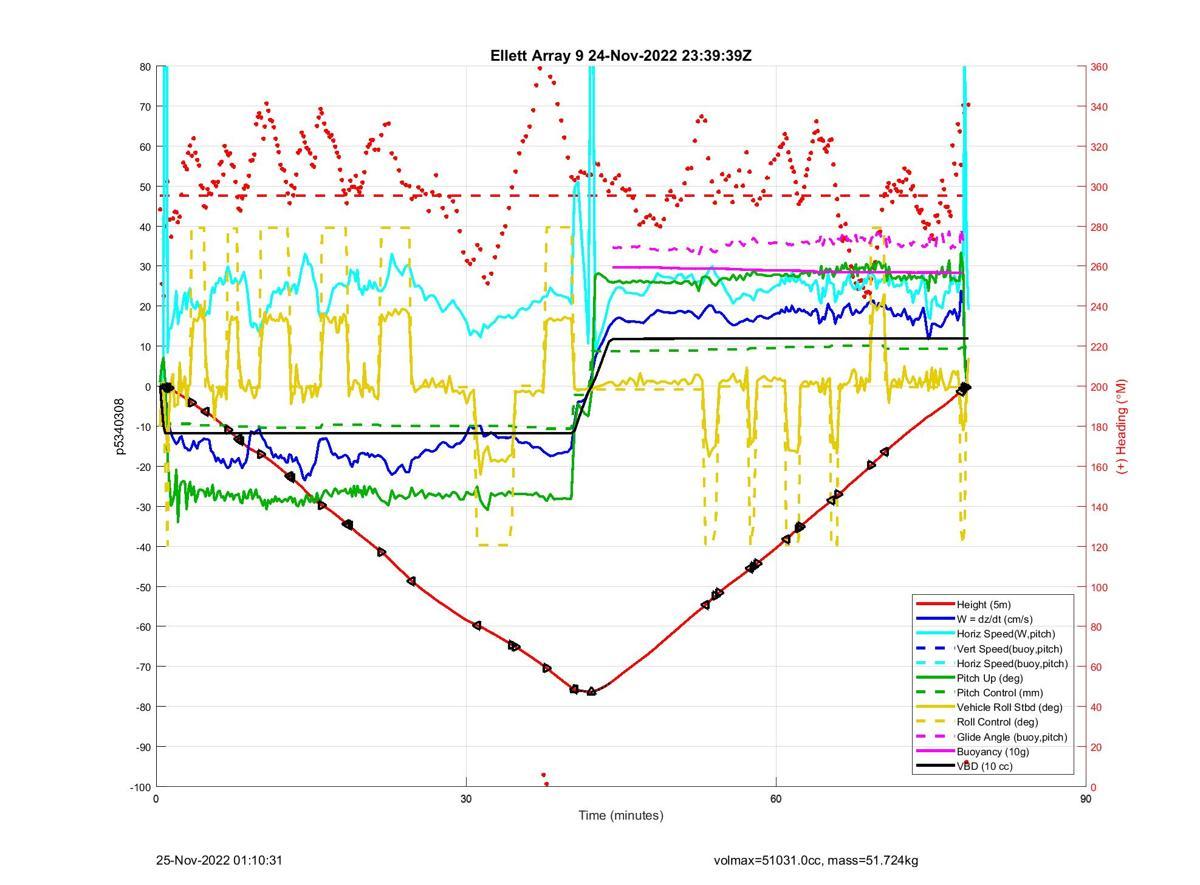1200x885 pixels.
Task: Click the 160 tick on the heading axis
Action: tap(1099, 467)
